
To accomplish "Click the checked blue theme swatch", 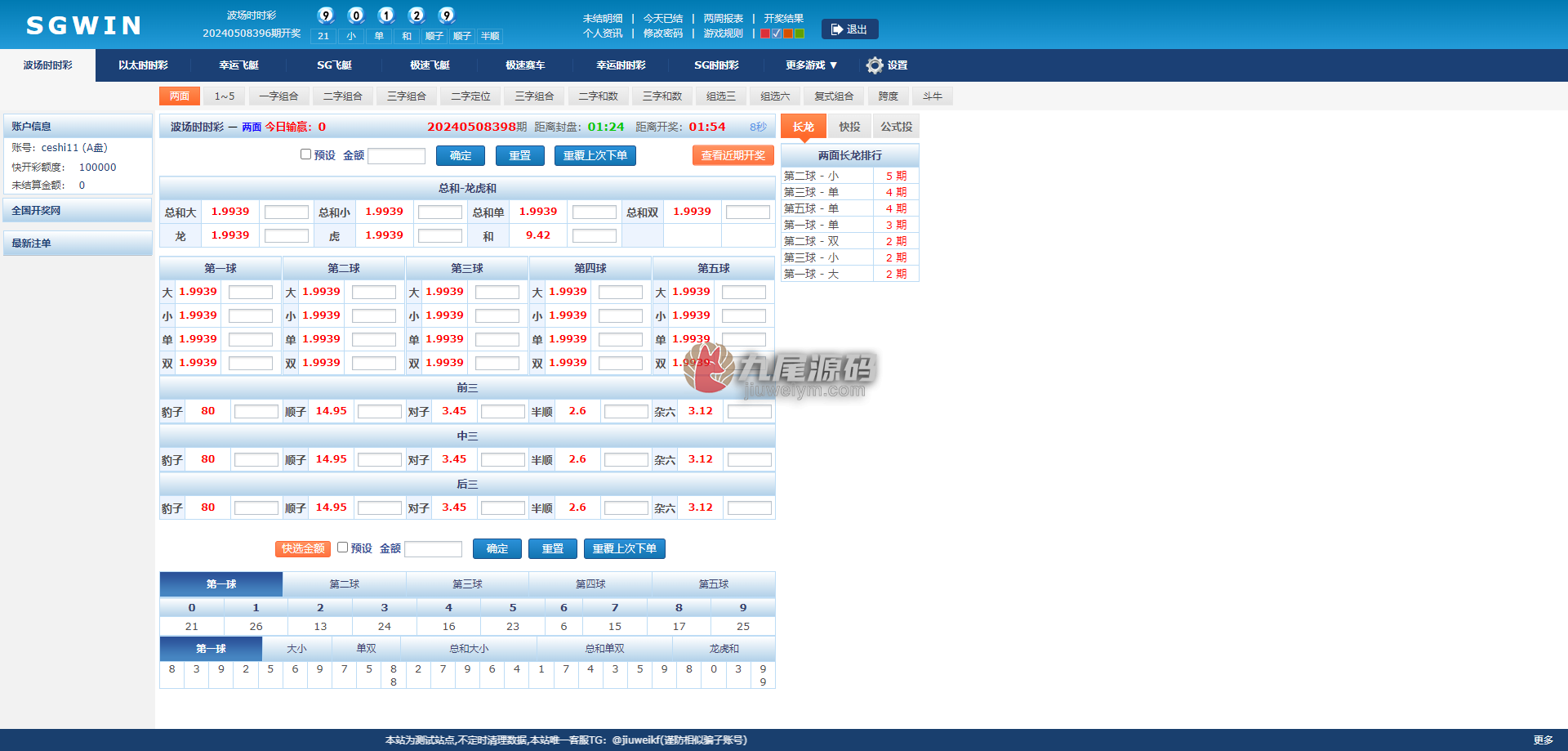I will pos(777,34).
